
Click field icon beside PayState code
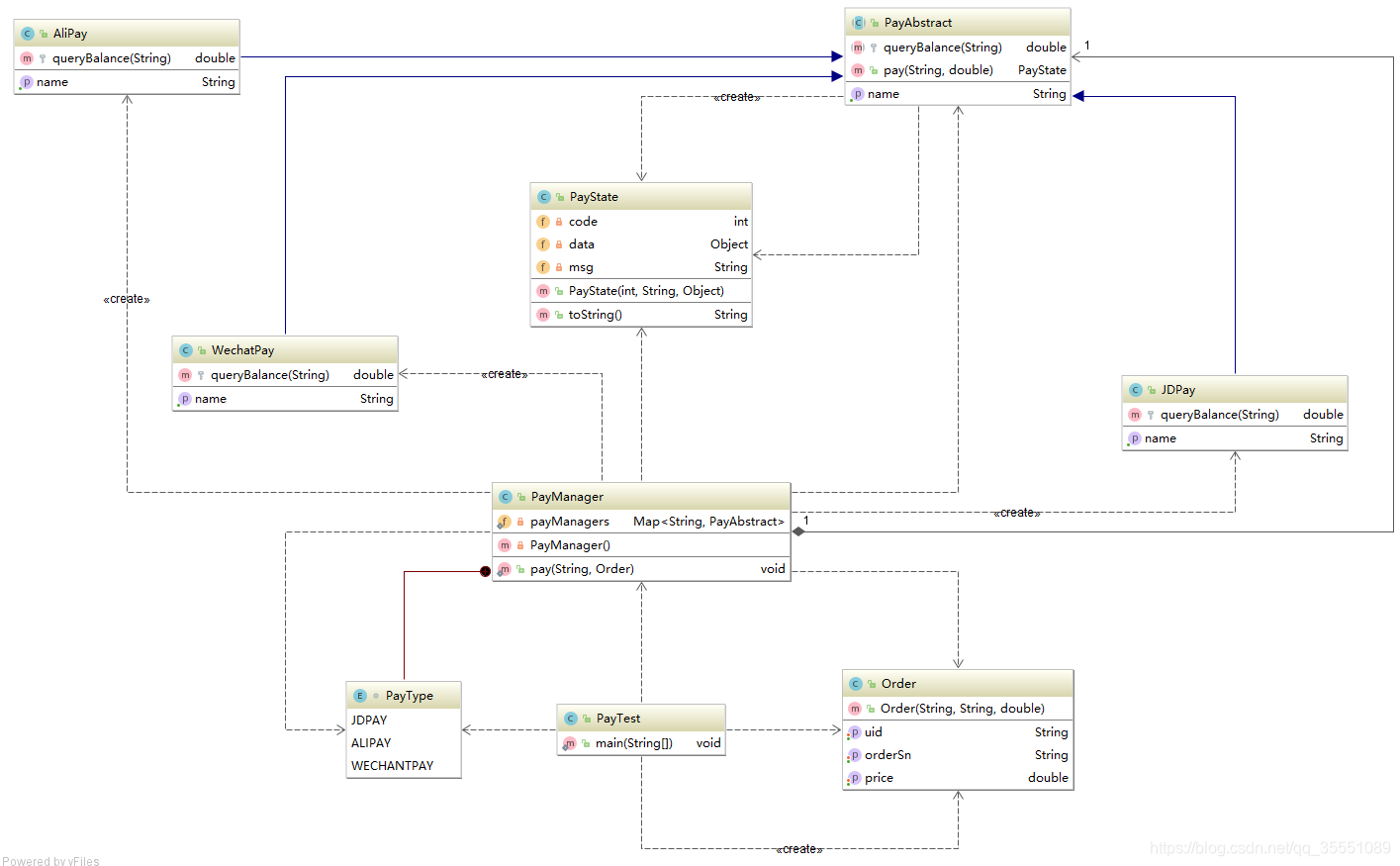point(543,222)
